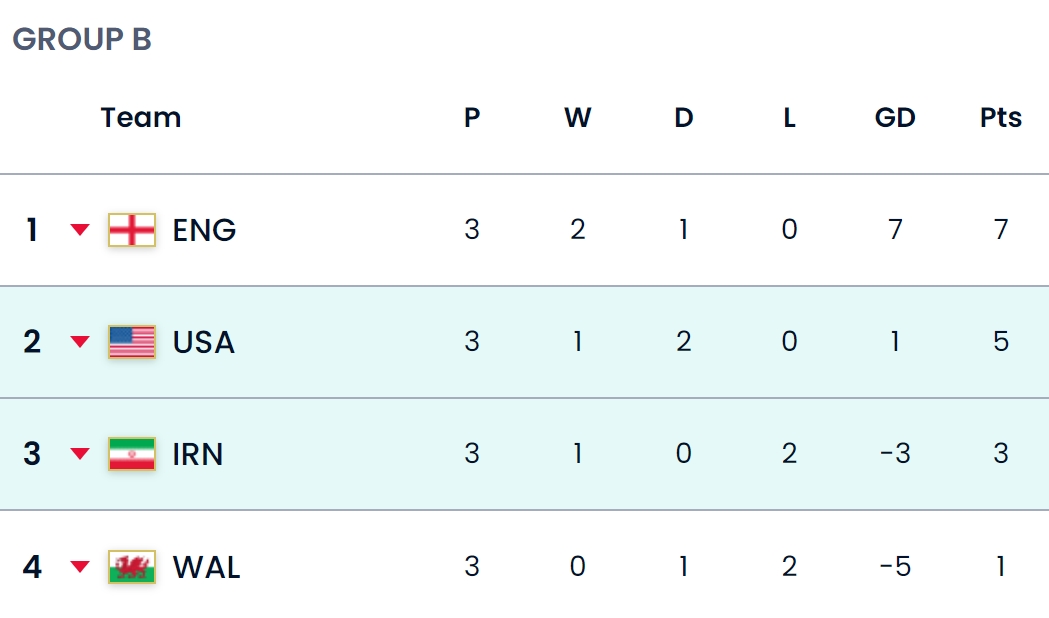Click the Team column header

(x=141, y=118)
